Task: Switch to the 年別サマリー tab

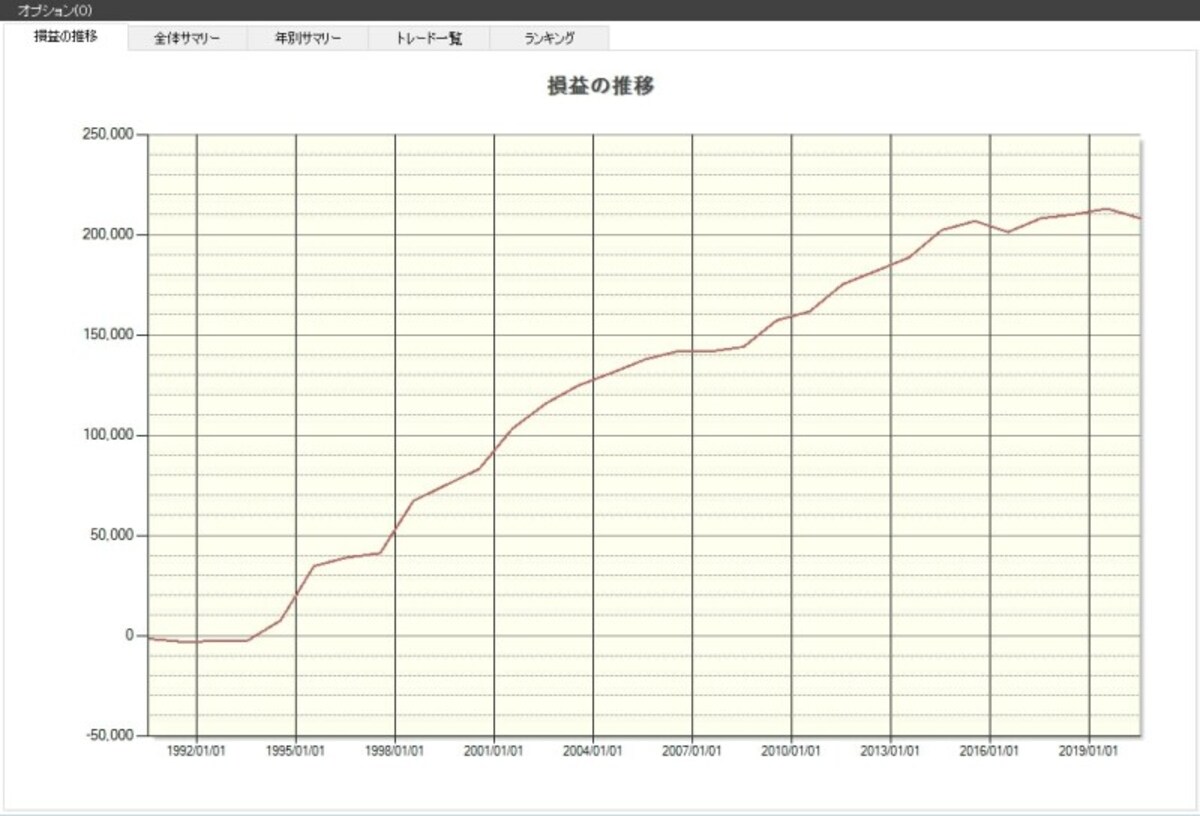Action: point(308,39)
